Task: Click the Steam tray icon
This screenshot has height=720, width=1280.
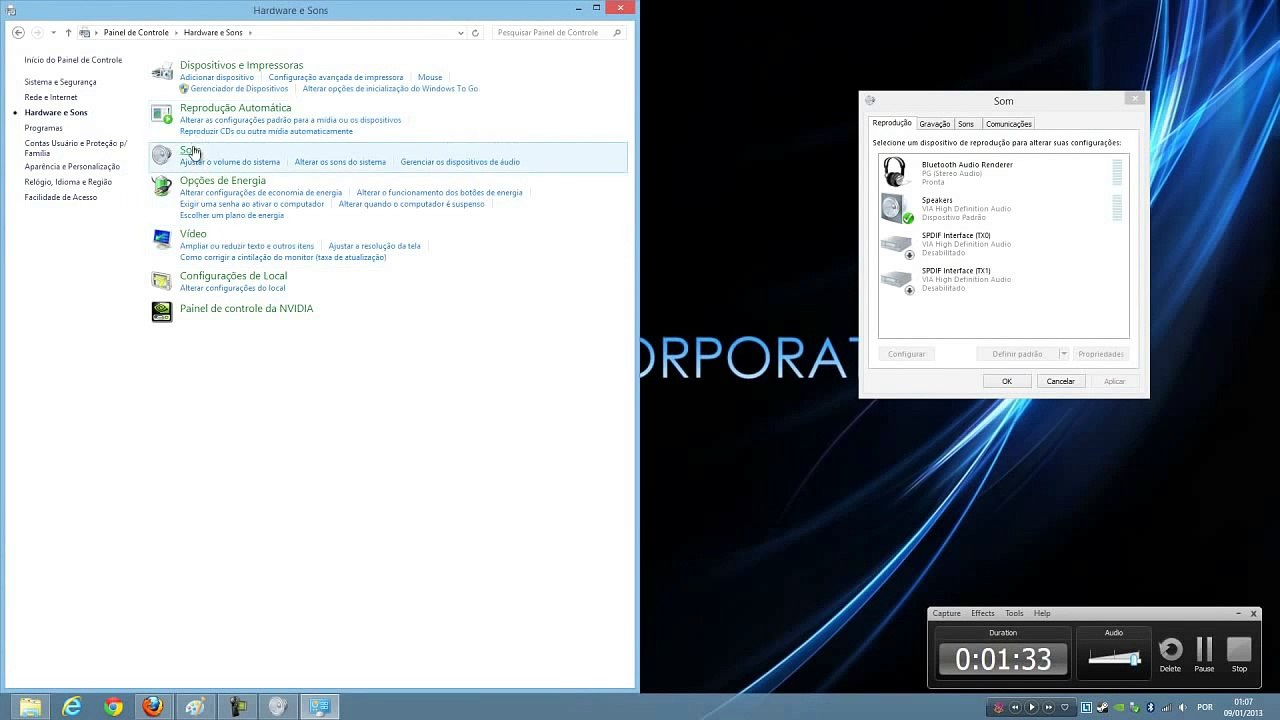Action: [x=1102, y=707]
